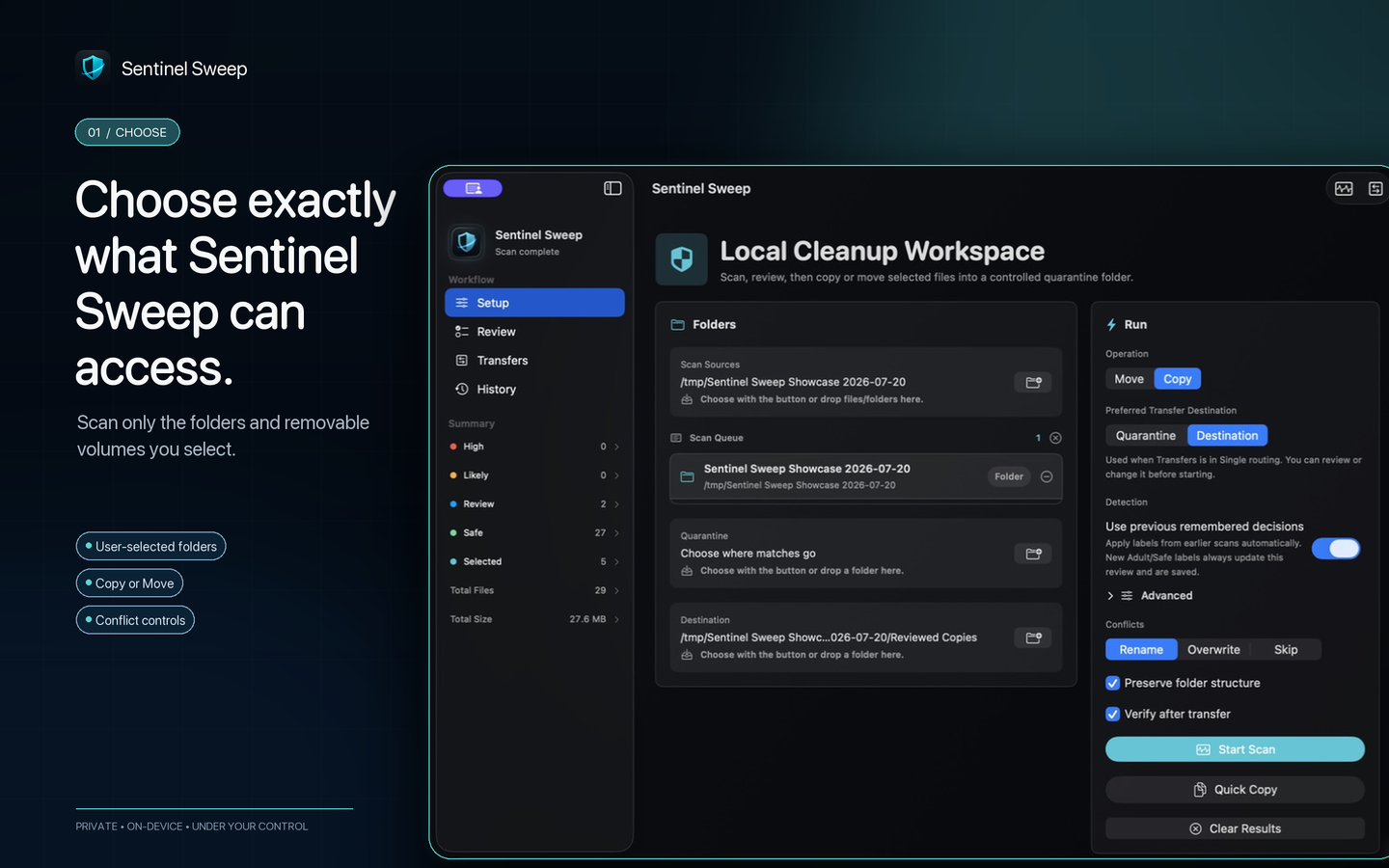This screenshot has height=868, width=1389.
Task: Click the purple window selector pill
Action: coord(473,188)
